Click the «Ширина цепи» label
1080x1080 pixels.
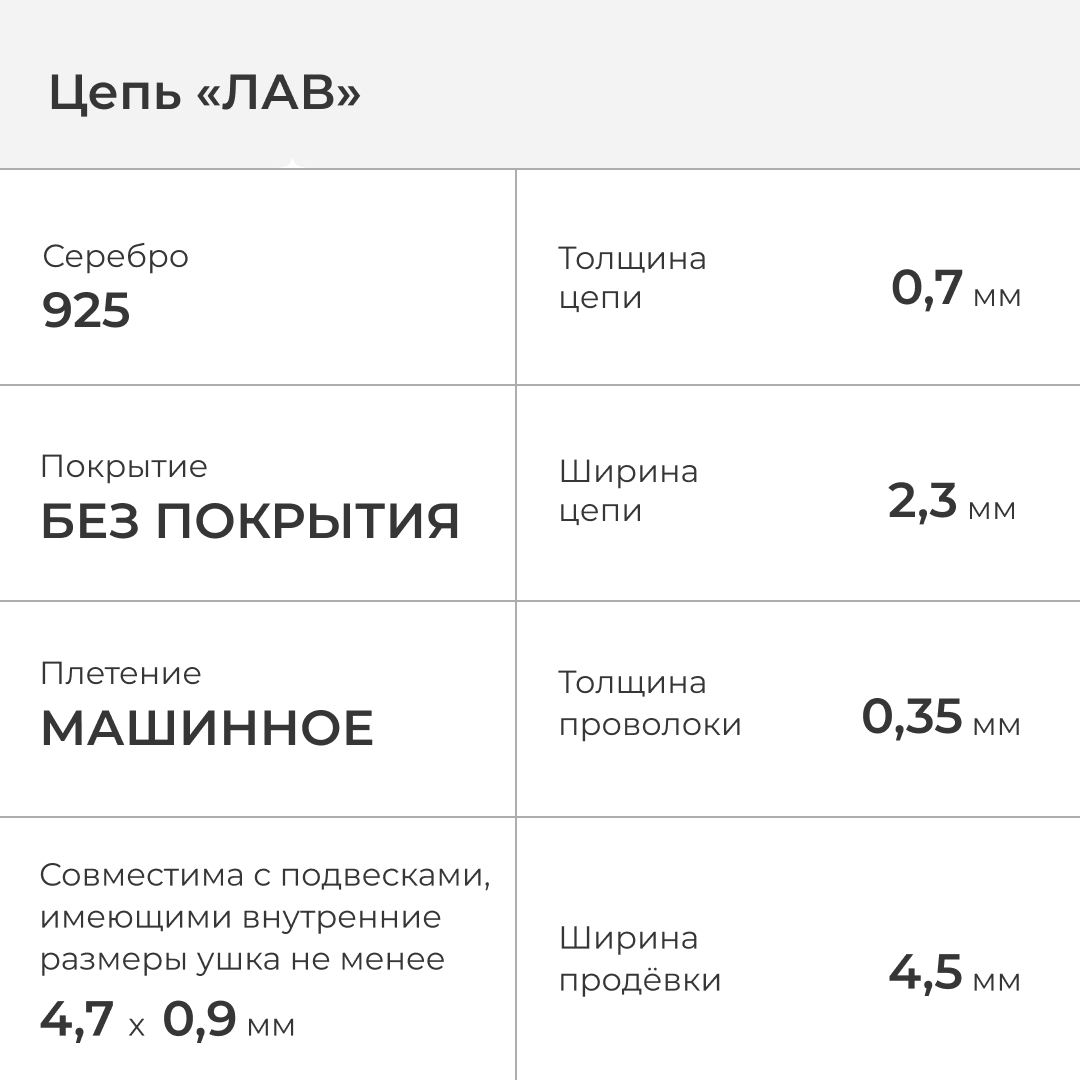628,491
